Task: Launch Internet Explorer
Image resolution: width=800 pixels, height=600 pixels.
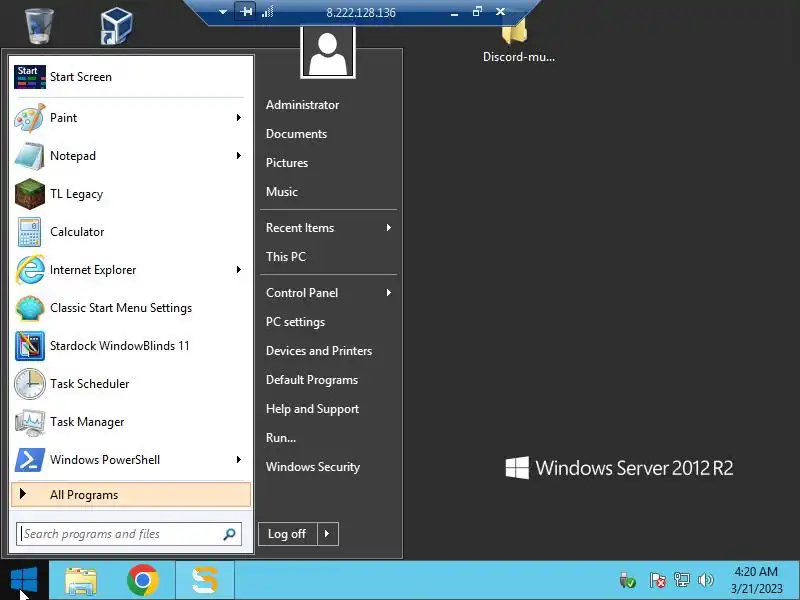Action: [x=130, y=270]
